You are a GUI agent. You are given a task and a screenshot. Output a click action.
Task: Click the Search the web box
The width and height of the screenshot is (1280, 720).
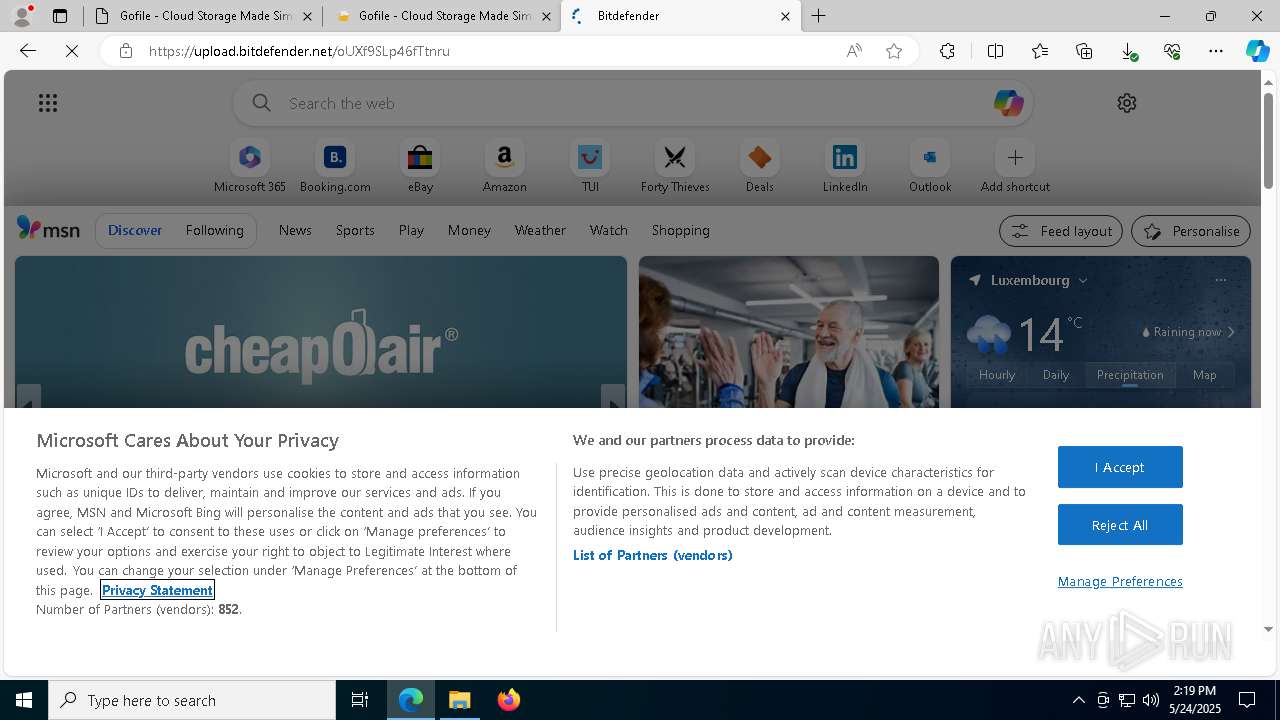click(x=633, y=103)
